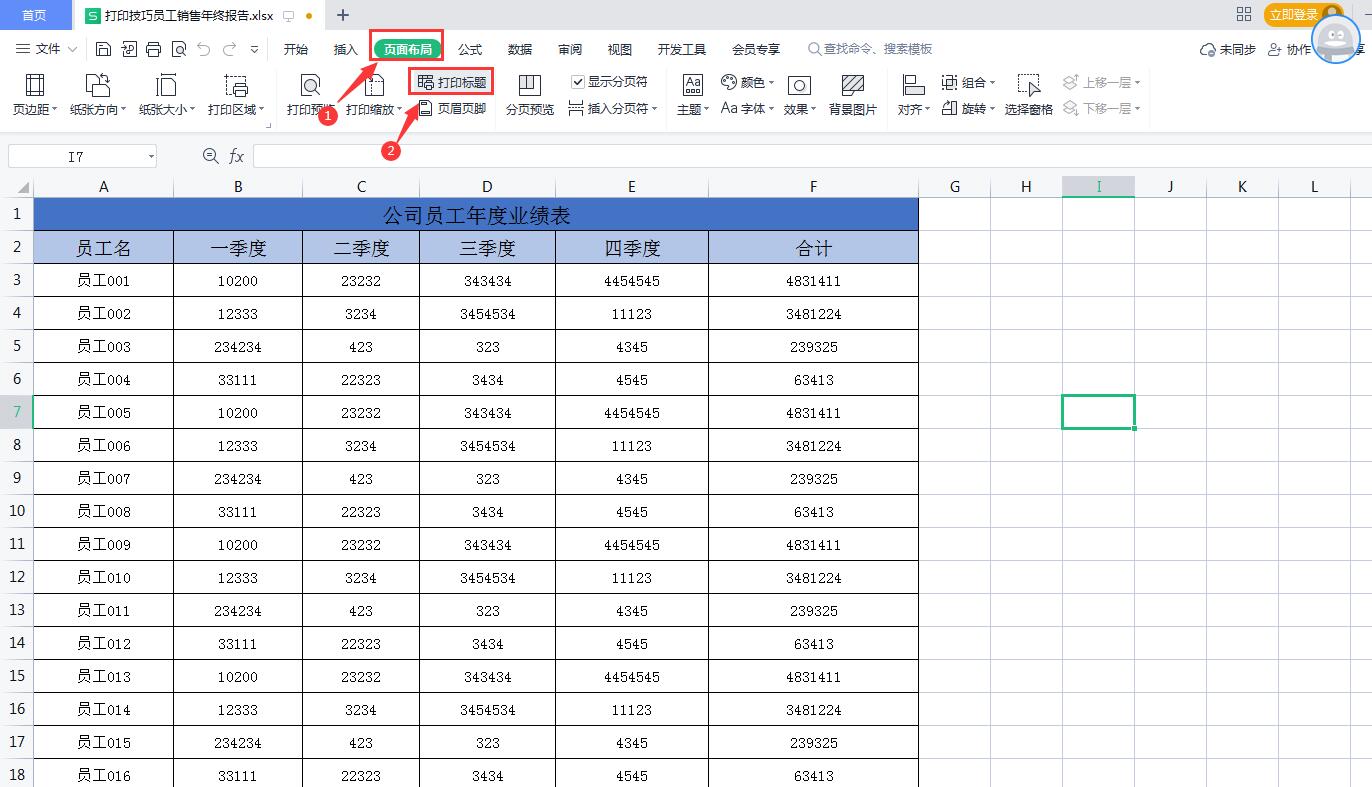
Task: Click the fx insert function icon
Action: pos(237,156)
